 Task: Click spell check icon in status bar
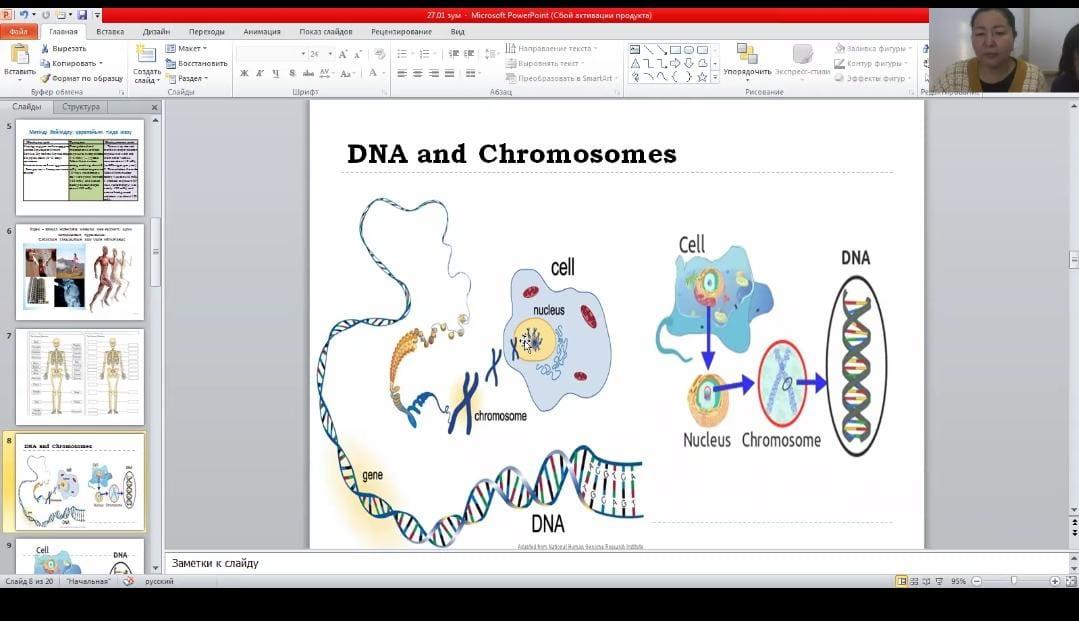pos(128,581)
